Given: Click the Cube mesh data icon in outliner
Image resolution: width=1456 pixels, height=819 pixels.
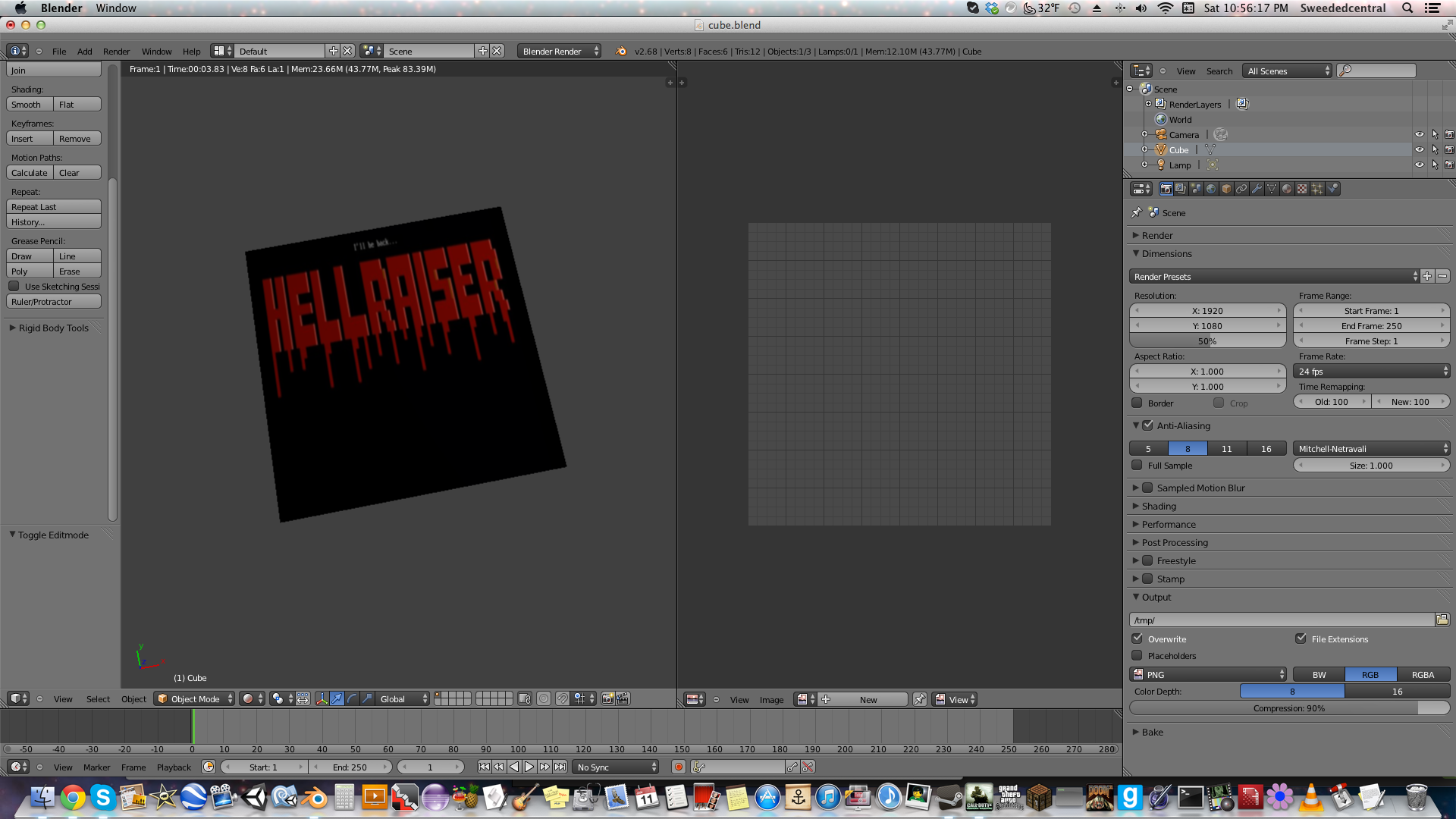Looking at the screenshot, I should click(1210, 149).
